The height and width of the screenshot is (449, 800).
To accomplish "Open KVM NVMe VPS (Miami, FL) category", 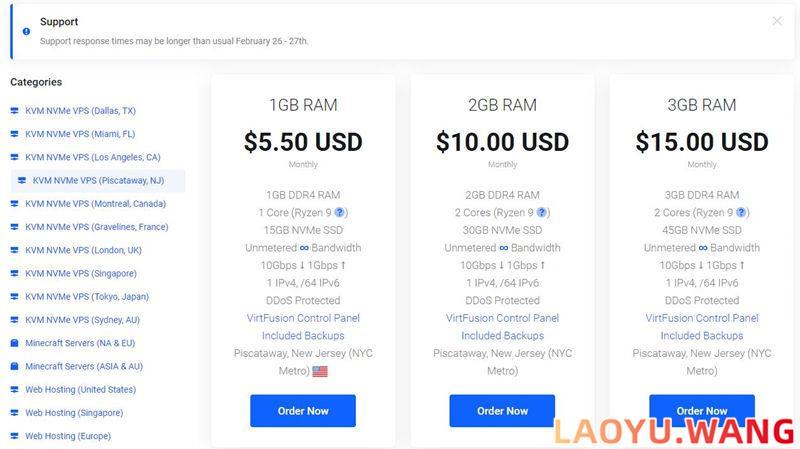I will pyautogui.click(x=80, y=134).
